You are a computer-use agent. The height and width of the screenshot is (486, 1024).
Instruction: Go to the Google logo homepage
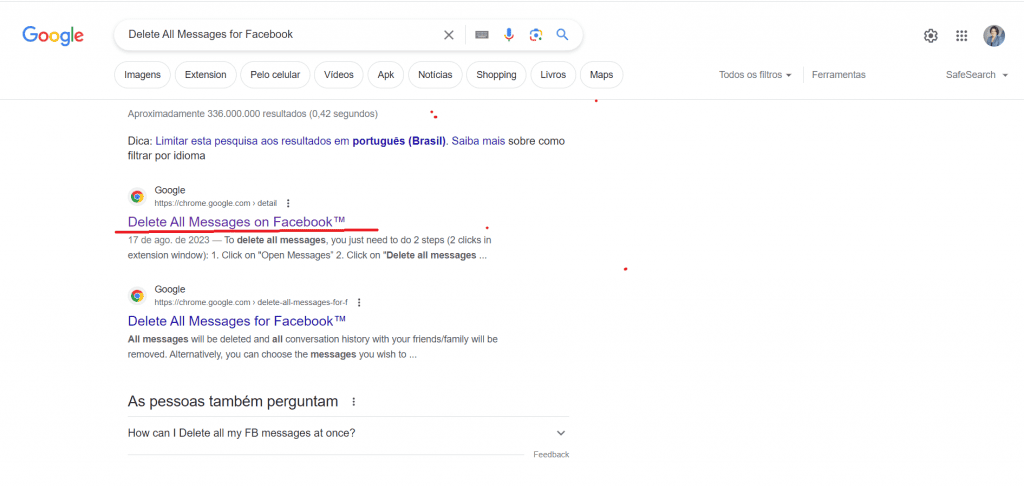[53, 35]
